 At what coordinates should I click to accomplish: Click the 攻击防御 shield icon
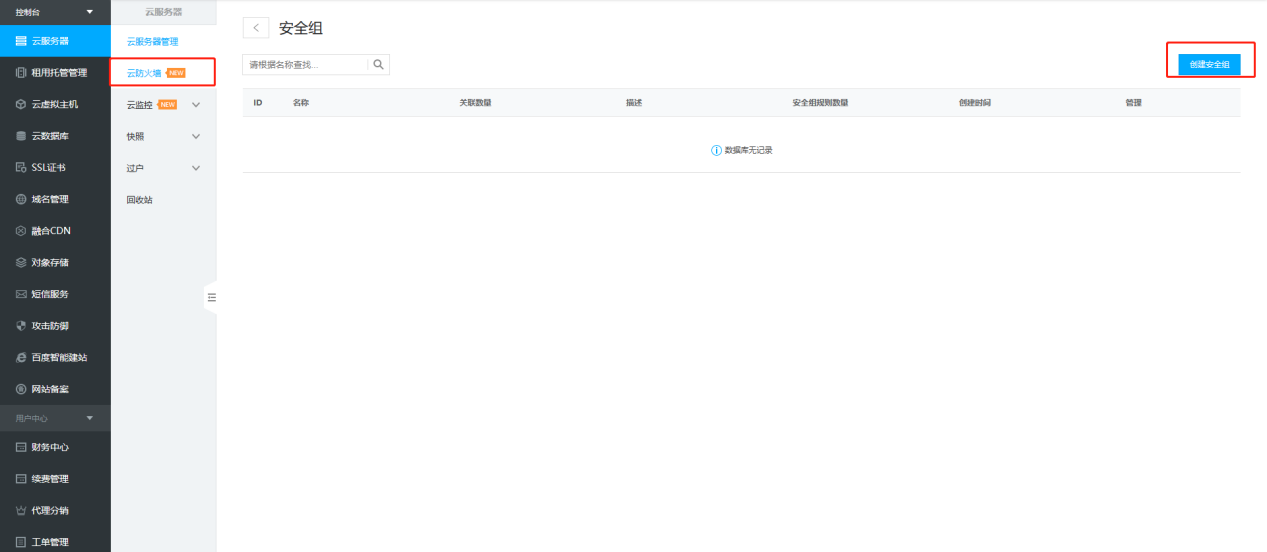21,326
